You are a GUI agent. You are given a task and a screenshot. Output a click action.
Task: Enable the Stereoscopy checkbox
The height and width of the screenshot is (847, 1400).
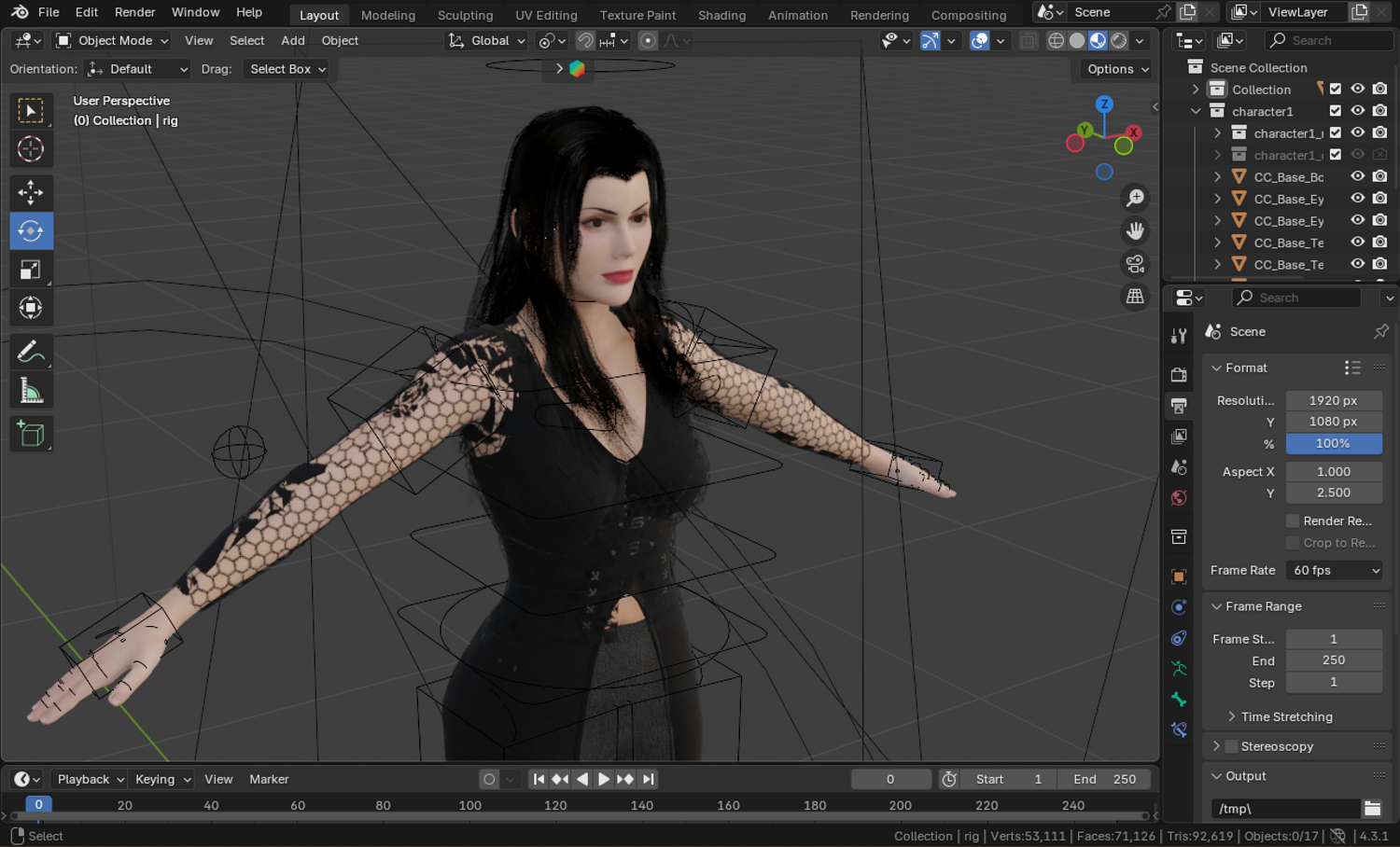1231,746
